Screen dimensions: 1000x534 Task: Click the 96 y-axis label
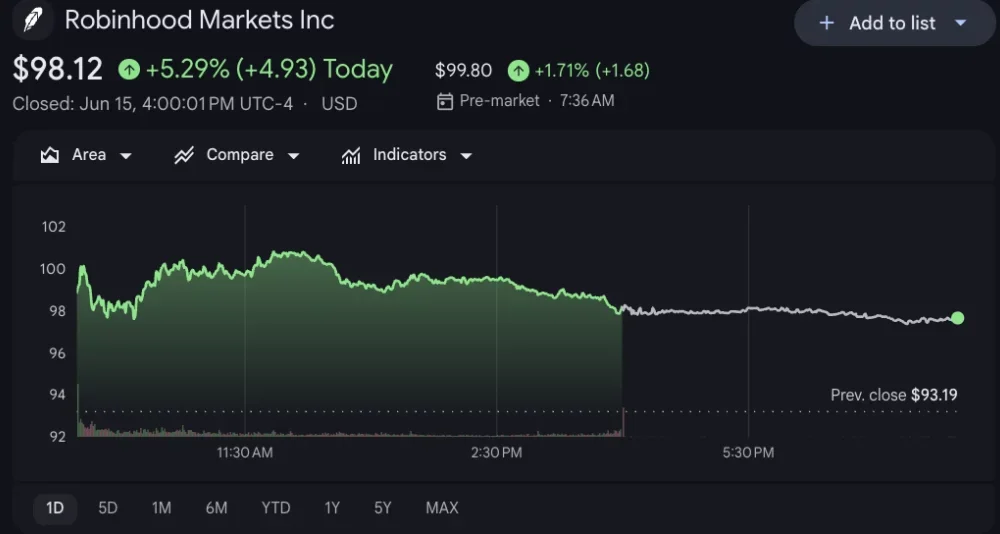56,353
